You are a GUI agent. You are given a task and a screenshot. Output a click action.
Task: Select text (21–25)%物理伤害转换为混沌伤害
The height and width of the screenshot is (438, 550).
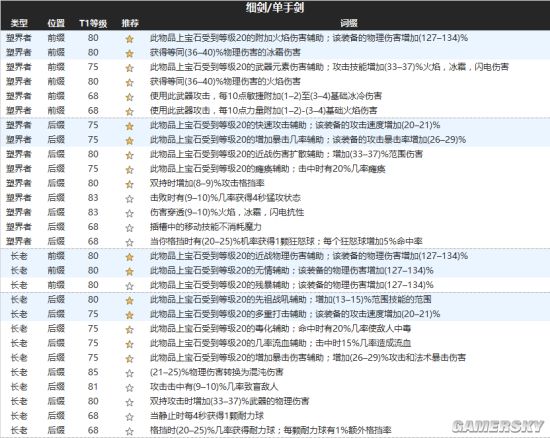pyautogui.click(x=216, y=372)
